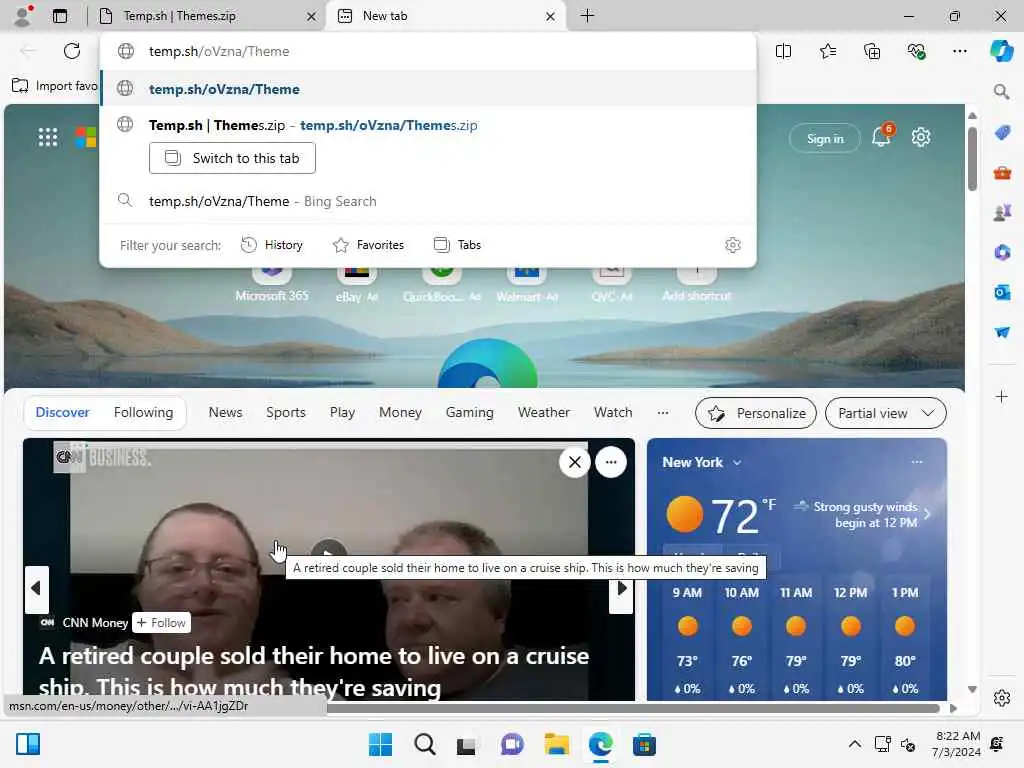This screenshot has width=1024, height=768.
Task: Click the Sign in button
Action: [x=825, y=138]
